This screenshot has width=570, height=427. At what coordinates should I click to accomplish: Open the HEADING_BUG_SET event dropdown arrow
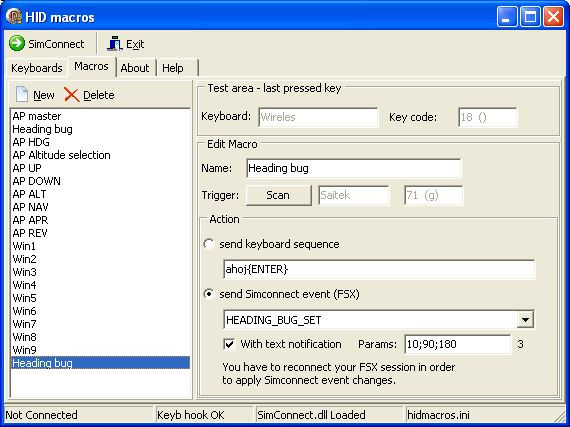click(x=525, y=320)
